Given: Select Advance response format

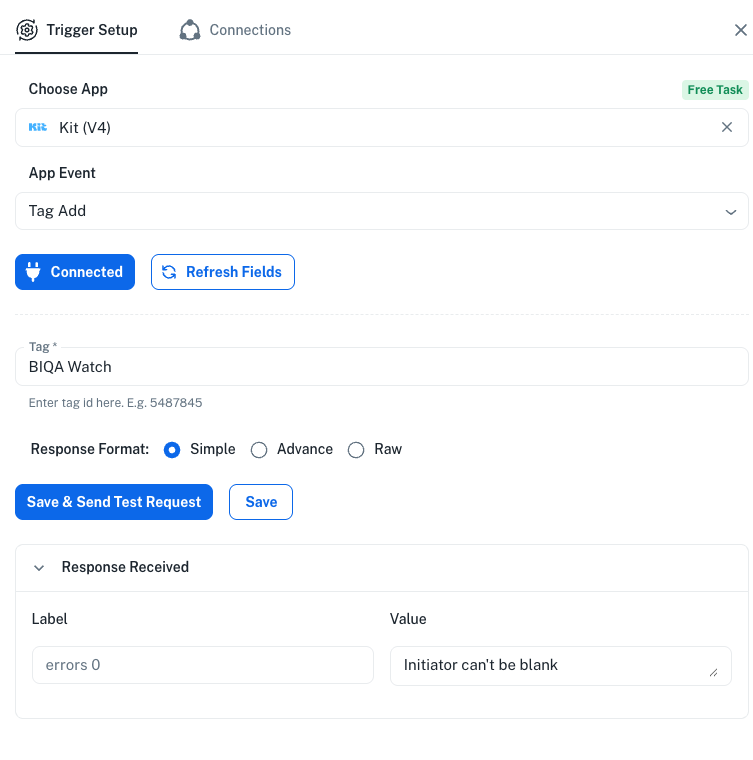Looking at the screenshot, I should [x=259, y=450].
